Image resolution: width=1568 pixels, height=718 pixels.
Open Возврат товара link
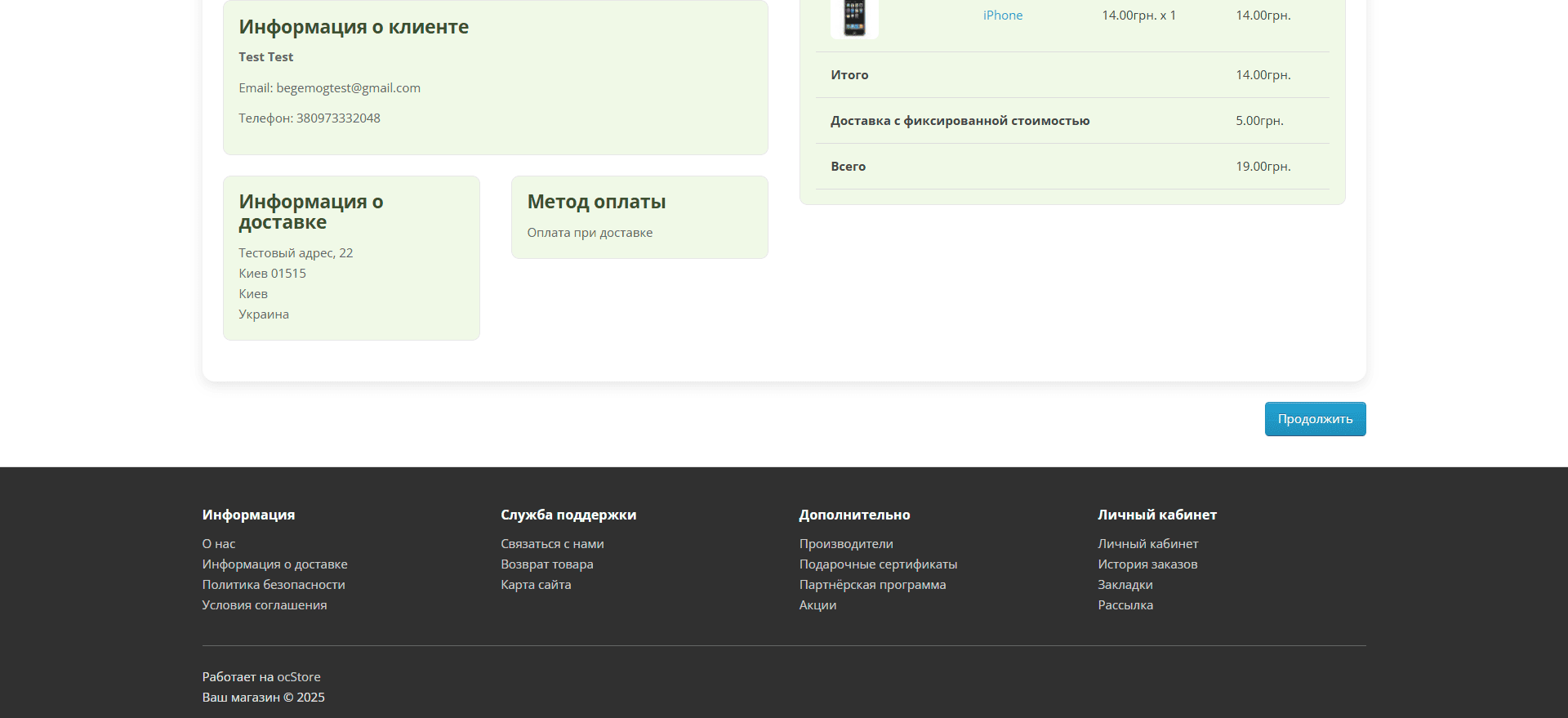click(x=547, y=564)
